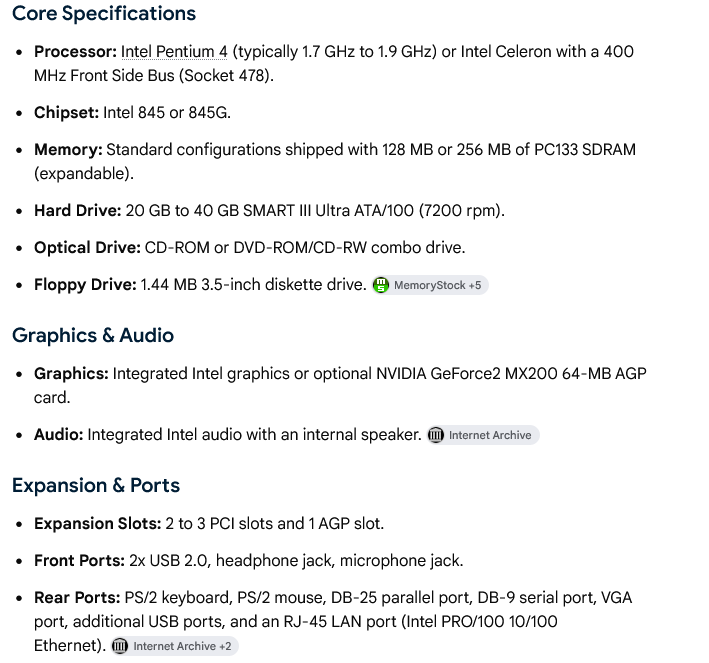Click the bold Memory label

click(x=68, y=149)
